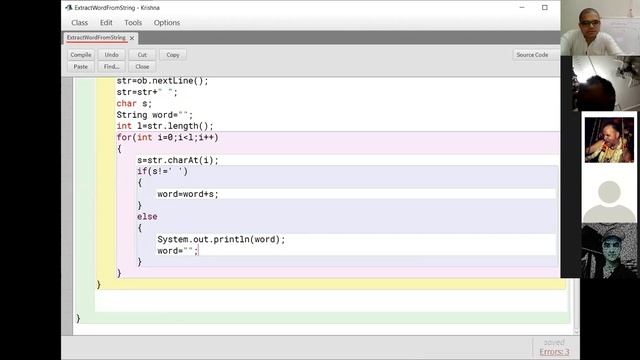Click the line 'str=str+" ";'
Screen dimensions: 640x360
click(147, 92)
